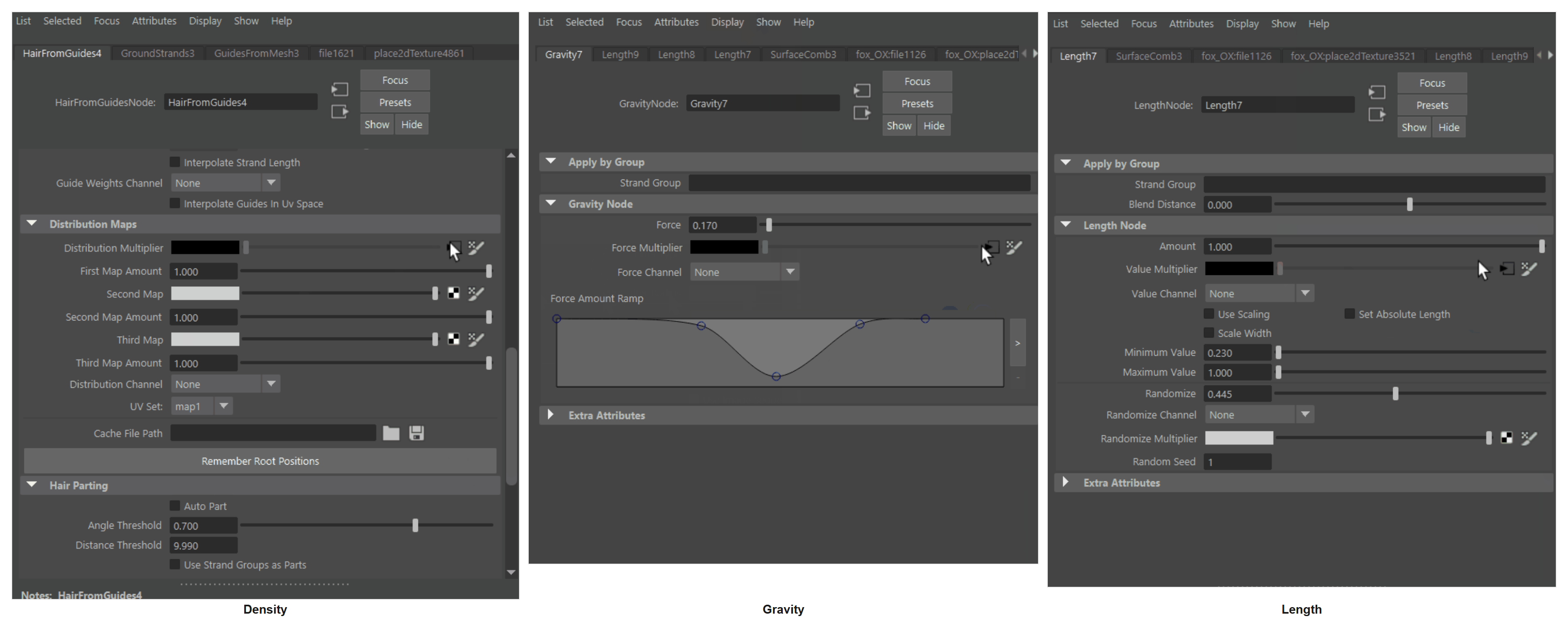This screenshot has height=625, width=1568.
Task: Select SurfaceComb3 tab in Gravity panel
Action: (803, 54)
